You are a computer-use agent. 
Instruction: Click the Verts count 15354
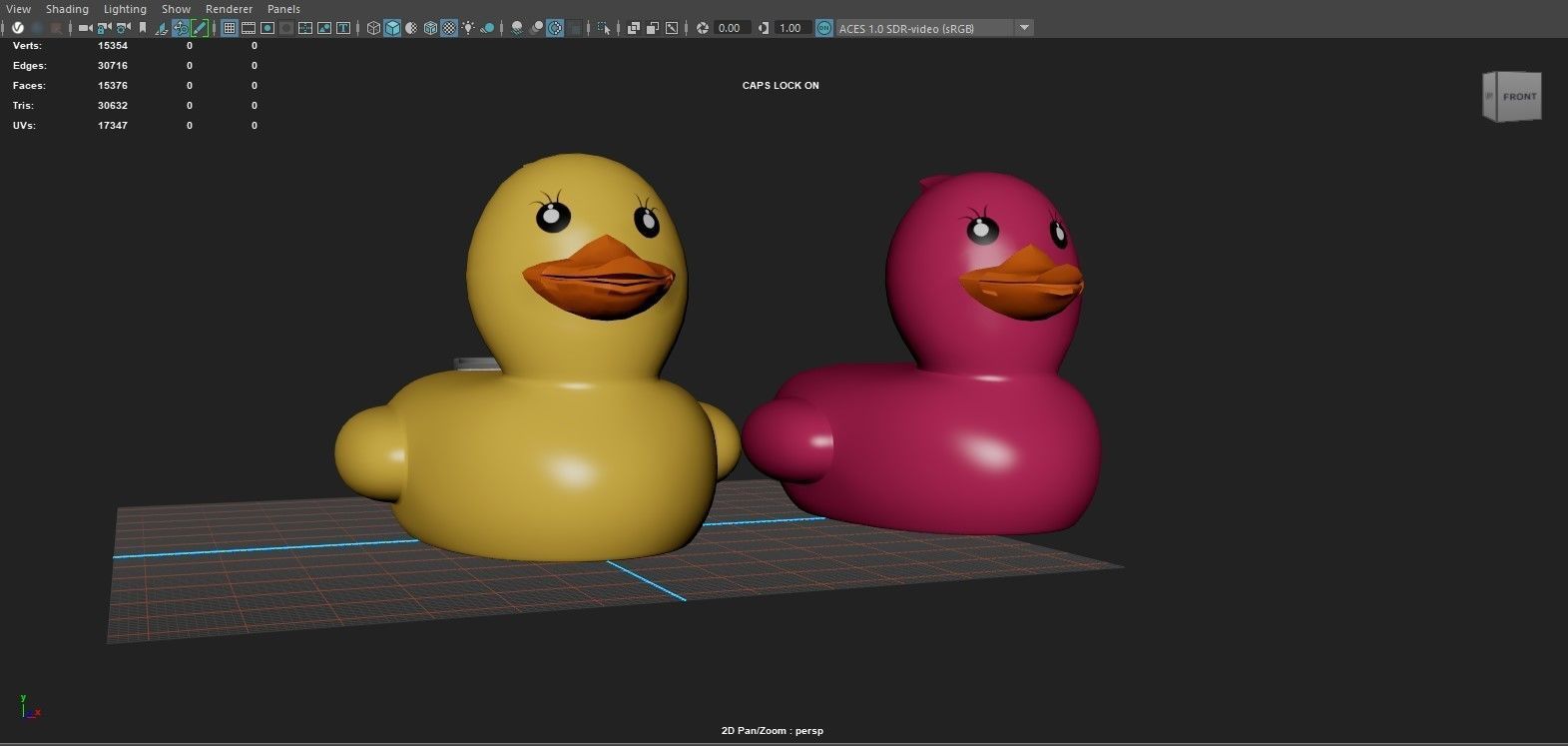tap(113, 45)
